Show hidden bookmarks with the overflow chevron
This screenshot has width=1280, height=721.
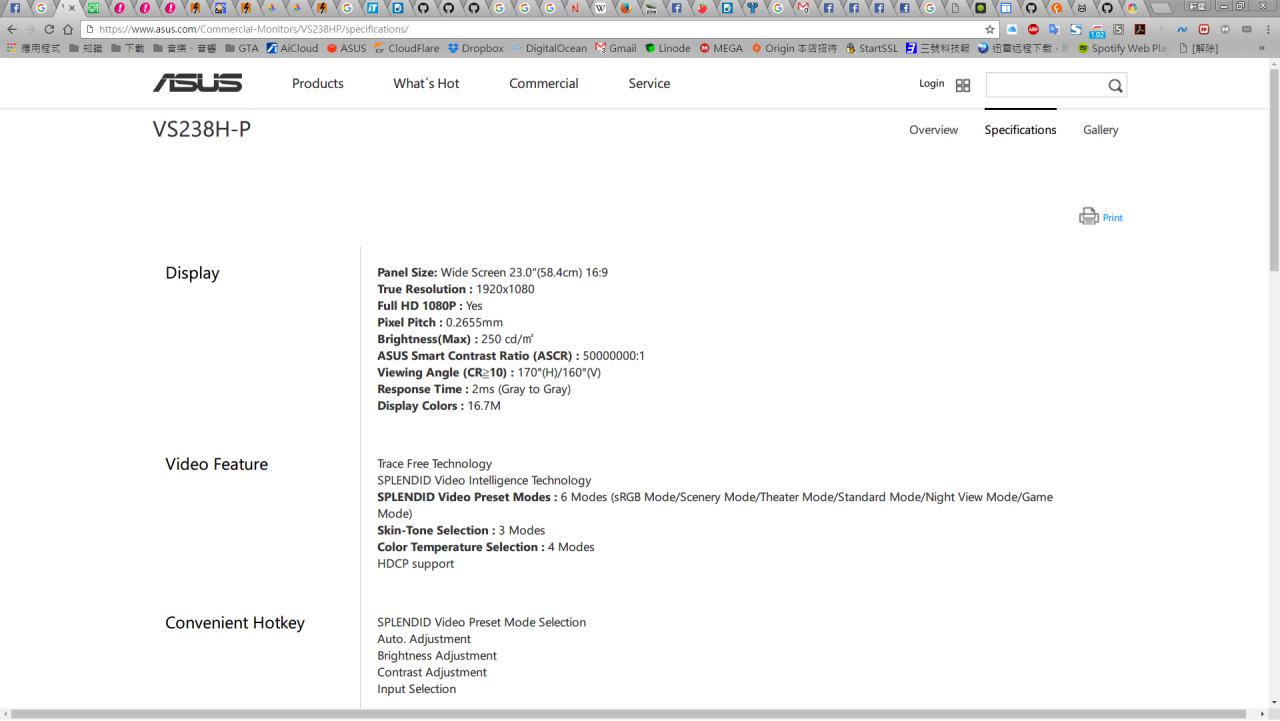[x=1261, y=48]
